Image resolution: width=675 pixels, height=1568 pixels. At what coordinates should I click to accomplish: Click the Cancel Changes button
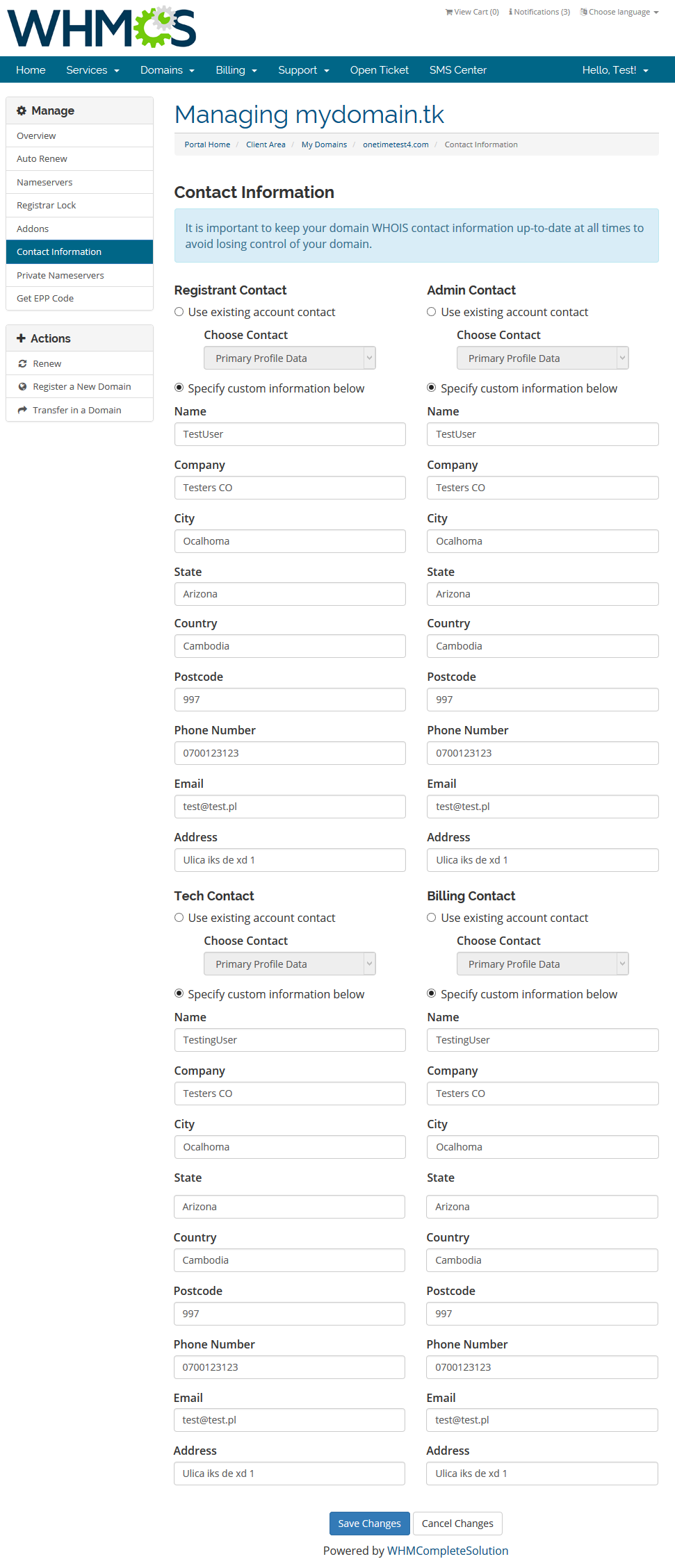(457, 1524)
